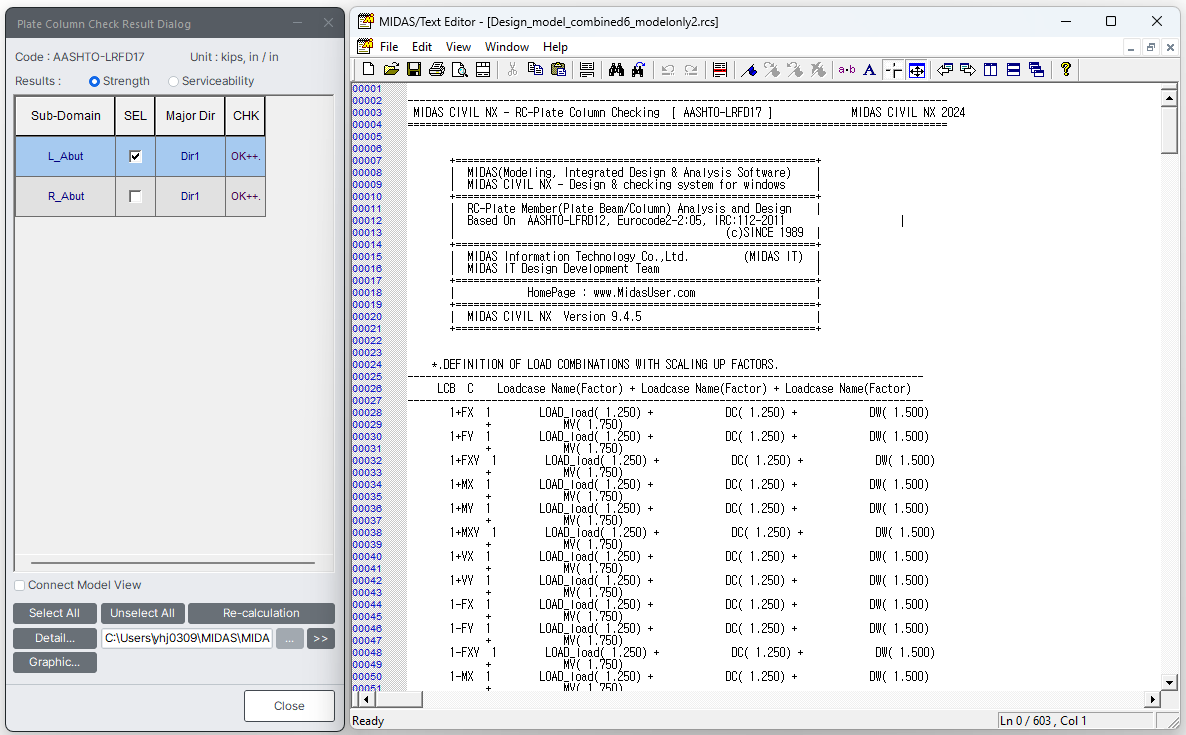Click the vertical scrollbar down arrow
The width and height of the screenshot is (1186, 735).
pos(1169,682)
